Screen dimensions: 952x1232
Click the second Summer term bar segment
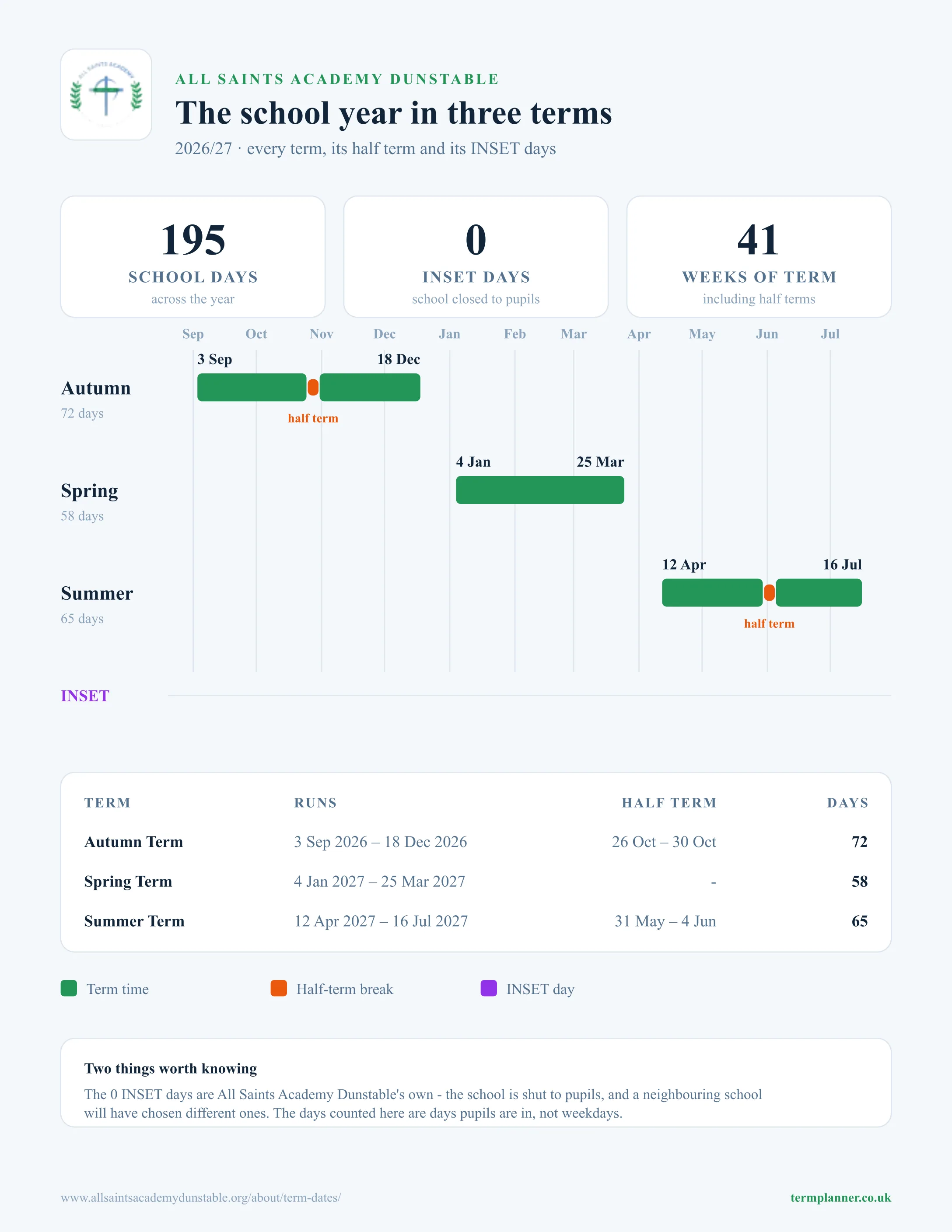click(x=818, y=593)
